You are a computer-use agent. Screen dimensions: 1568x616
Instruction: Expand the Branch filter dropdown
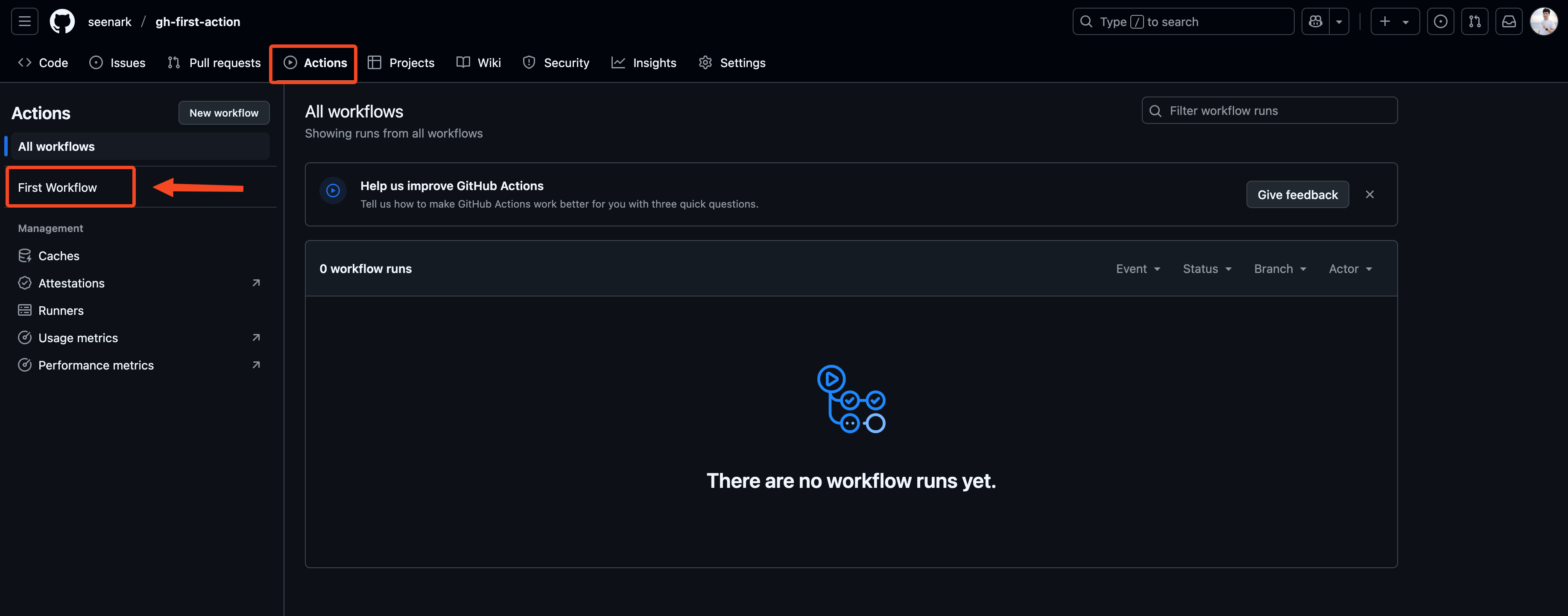pos(1279,268)
